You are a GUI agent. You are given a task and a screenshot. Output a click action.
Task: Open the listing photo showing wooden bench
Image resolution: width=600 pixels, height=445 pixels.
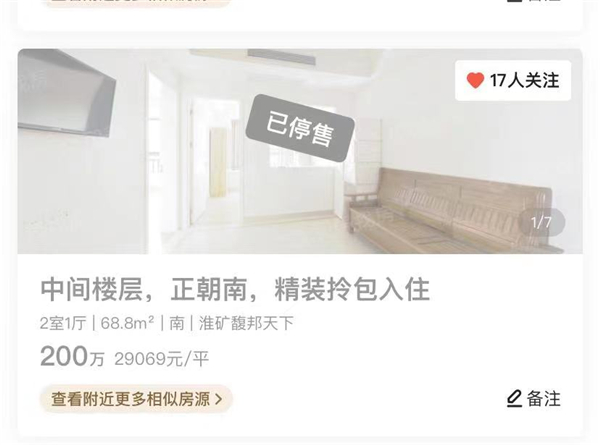(x=300, y=151)
